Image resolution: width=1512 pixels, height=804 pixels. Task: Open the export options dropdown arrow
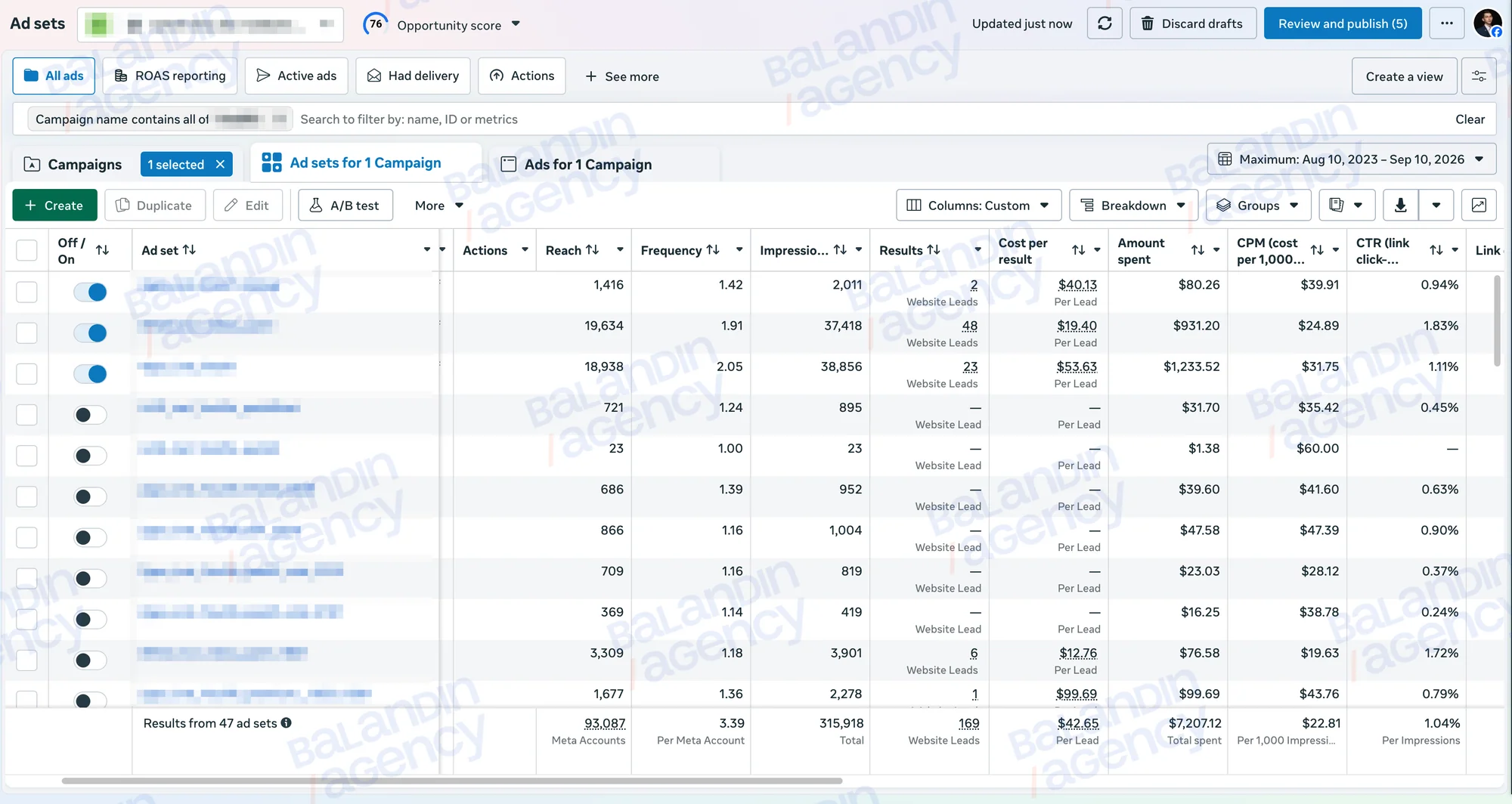[1436, 206]
